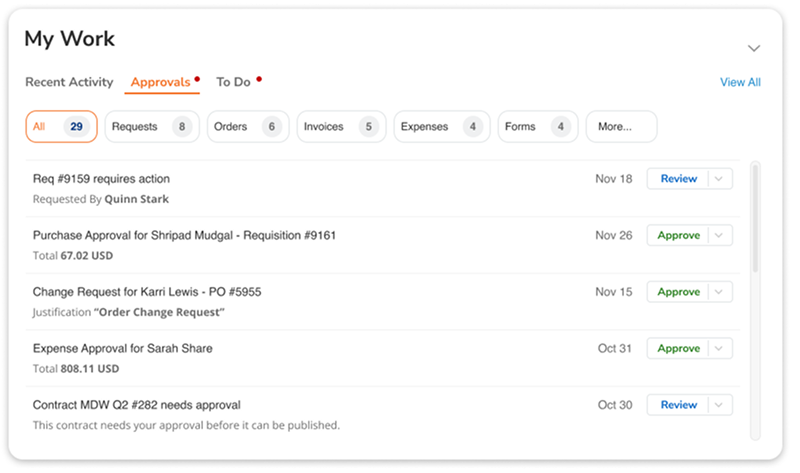Open the To Do tab
This screenshot has width=800, height=473.
(x=233, y=82)
